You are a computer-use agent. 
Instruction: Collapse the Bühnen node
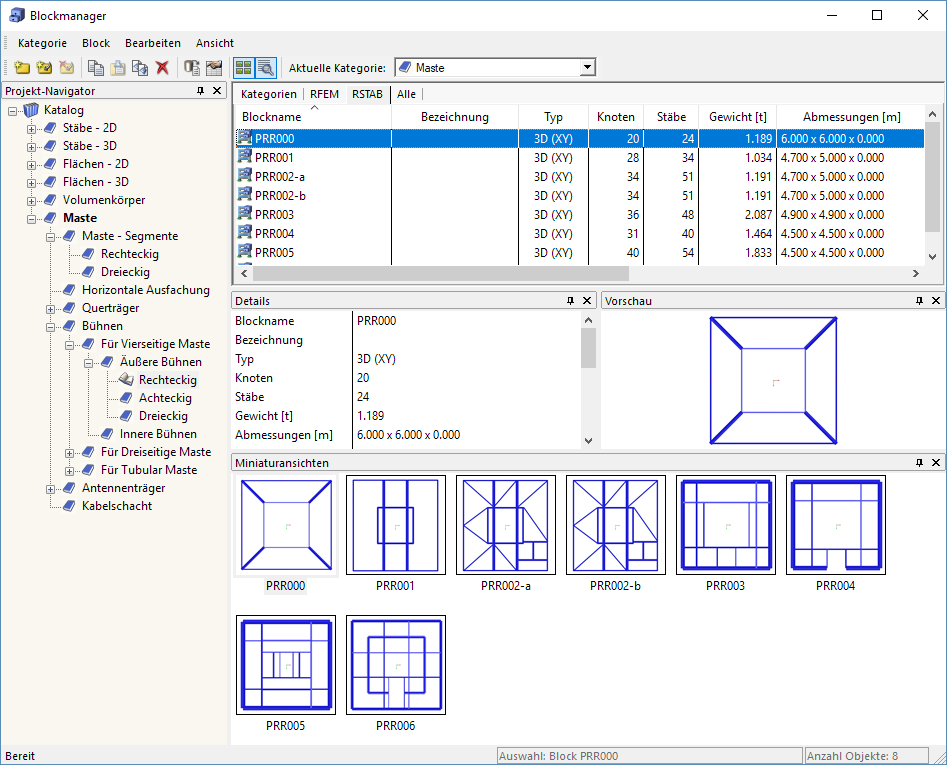click(51, 327)
